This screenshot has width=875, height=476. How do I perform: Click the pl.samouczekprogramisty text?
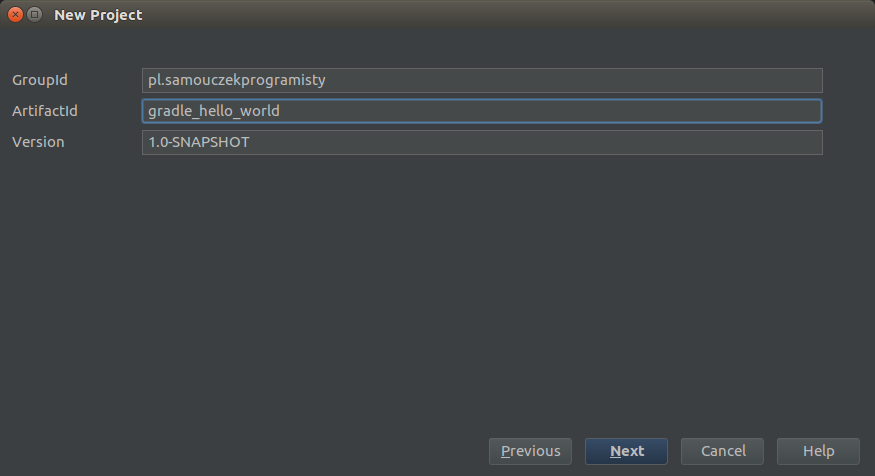coord(237,80)
